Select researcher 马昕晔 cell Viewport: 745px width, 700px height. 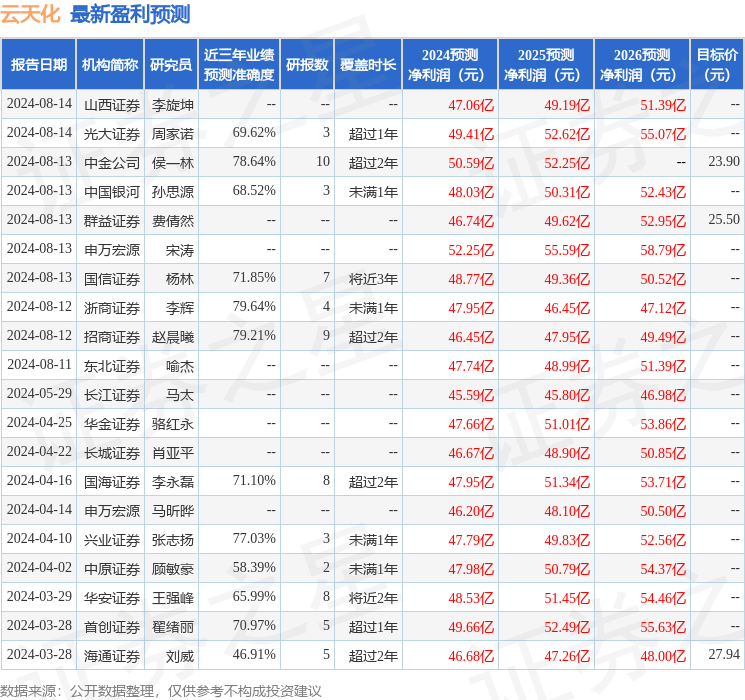coord(173,511)
